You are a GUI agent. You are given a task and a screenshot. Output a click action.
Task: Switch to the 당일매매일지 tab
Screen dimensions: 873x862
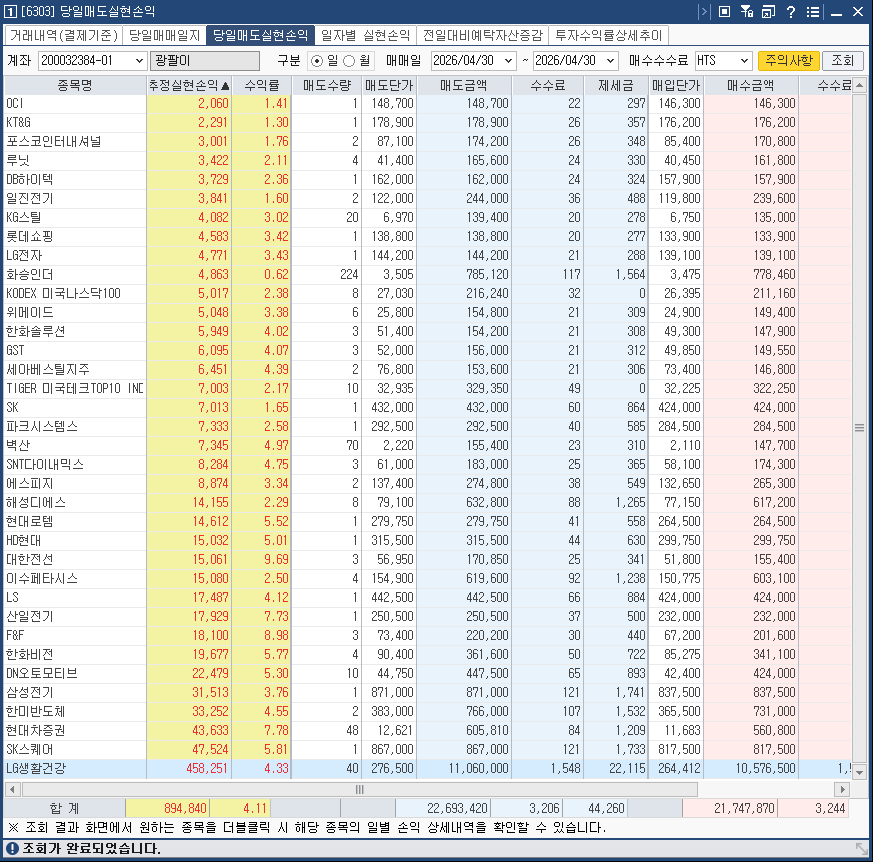164,35
